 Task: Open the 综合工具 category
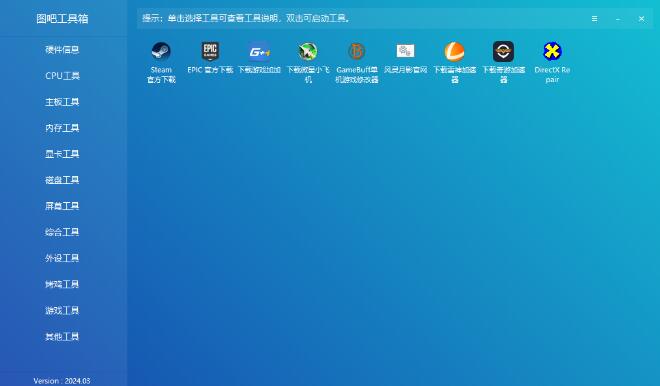point(62,232)
